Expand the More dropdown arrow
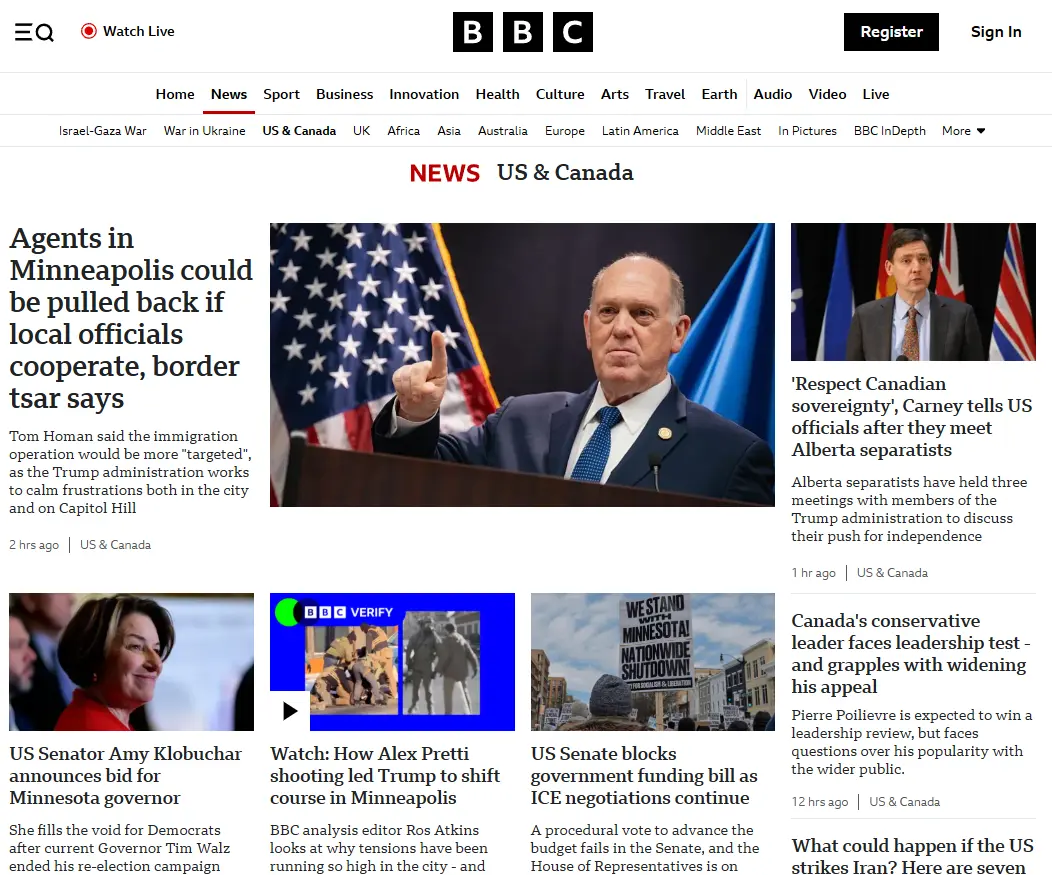The width and height of the screenshot is (1052, 875). pos(981,131)
